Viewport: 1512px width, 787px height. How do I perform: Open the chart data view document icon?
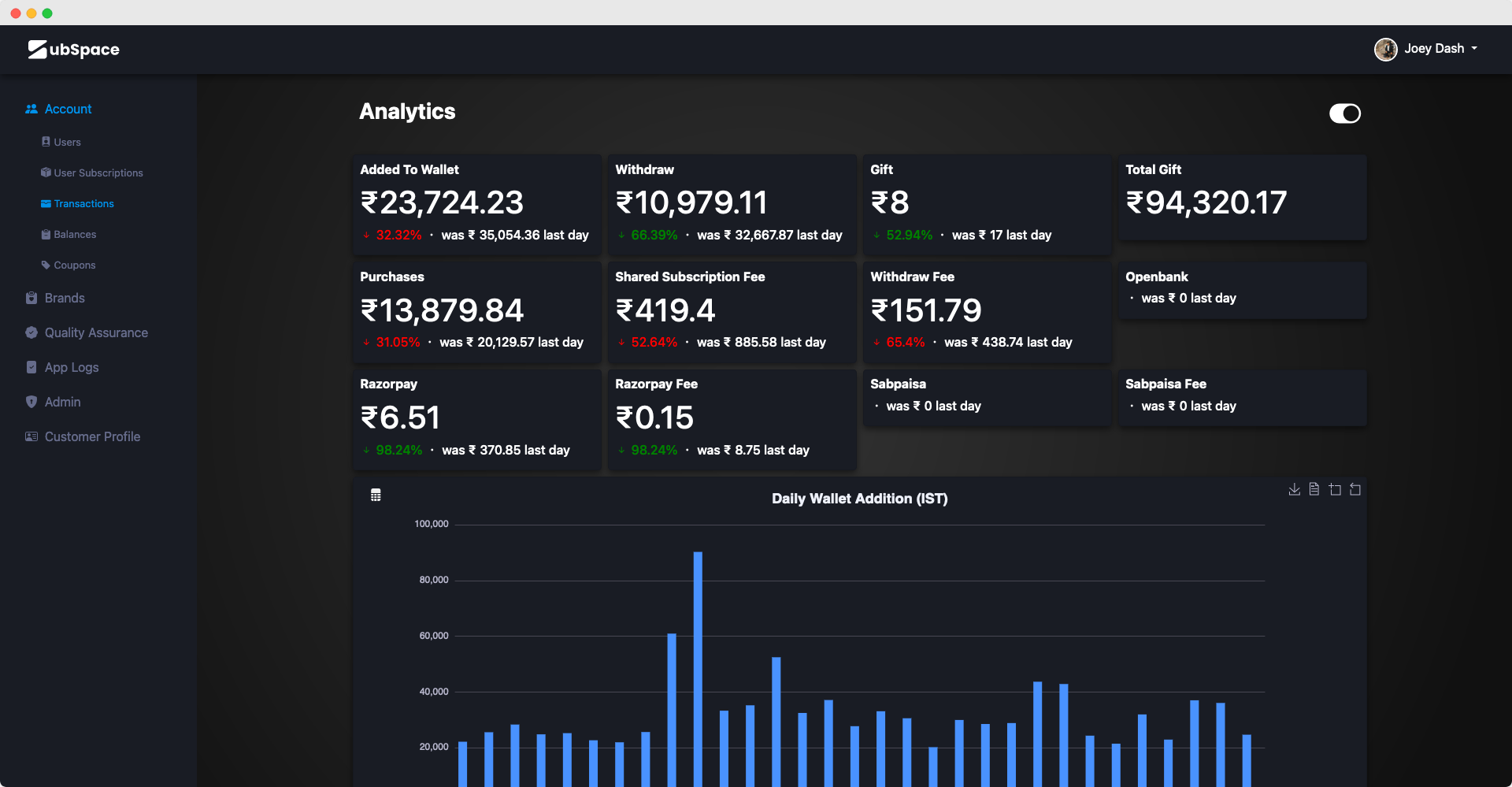coord(1314,489)
